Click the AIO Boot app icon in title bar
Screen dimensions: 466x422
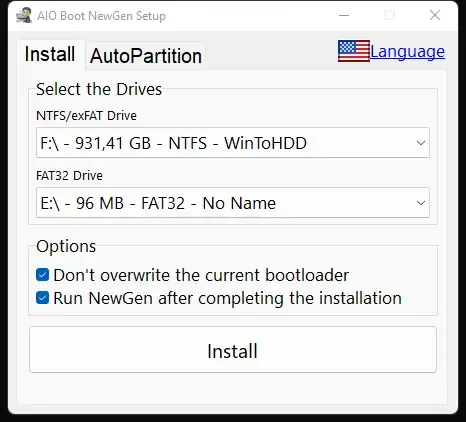(x=24, y=15)
